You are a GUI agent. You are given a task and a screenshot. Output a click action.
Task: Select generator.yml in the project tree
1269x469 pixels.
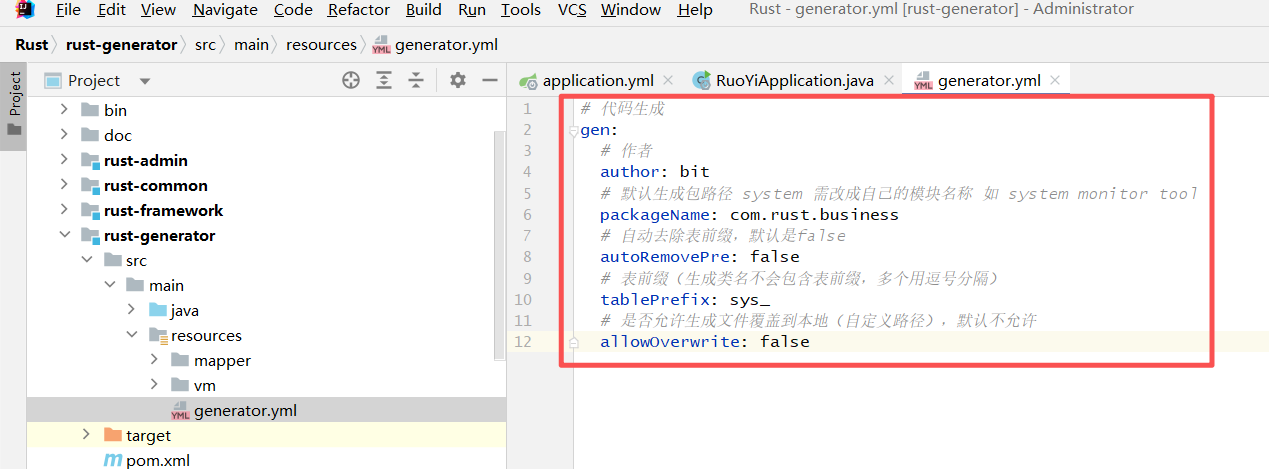(x=244, y=410)
